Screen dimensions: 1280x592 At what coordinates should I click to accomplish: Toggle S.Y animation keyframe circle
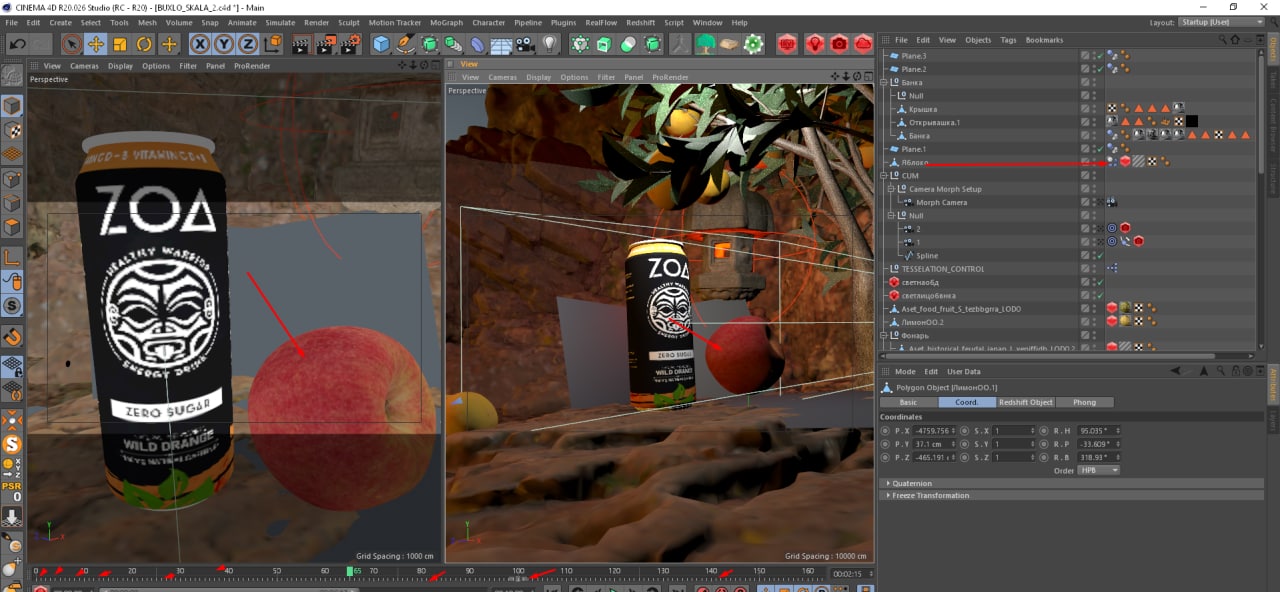pyautogui.click(x=965, y=444)
